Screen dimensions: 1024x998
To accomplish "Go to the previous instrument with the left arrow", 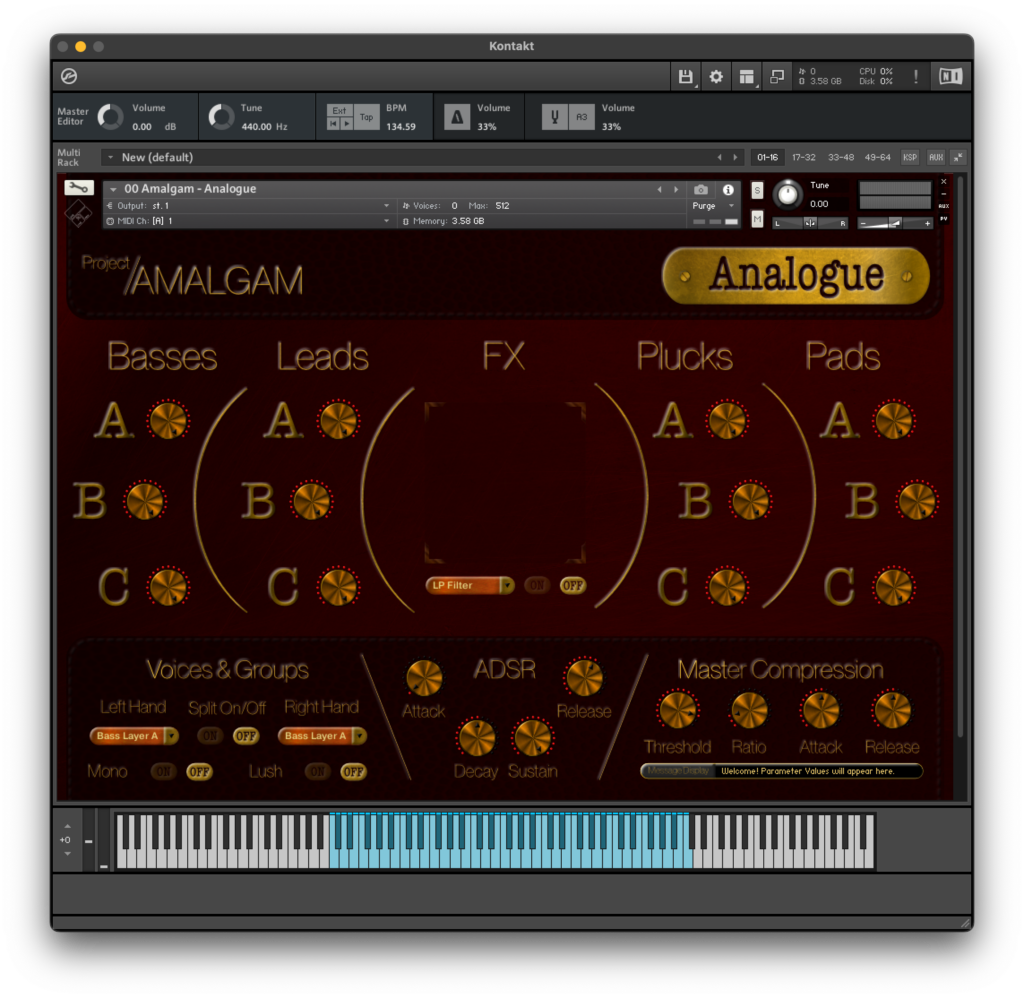I will point(660,189).
